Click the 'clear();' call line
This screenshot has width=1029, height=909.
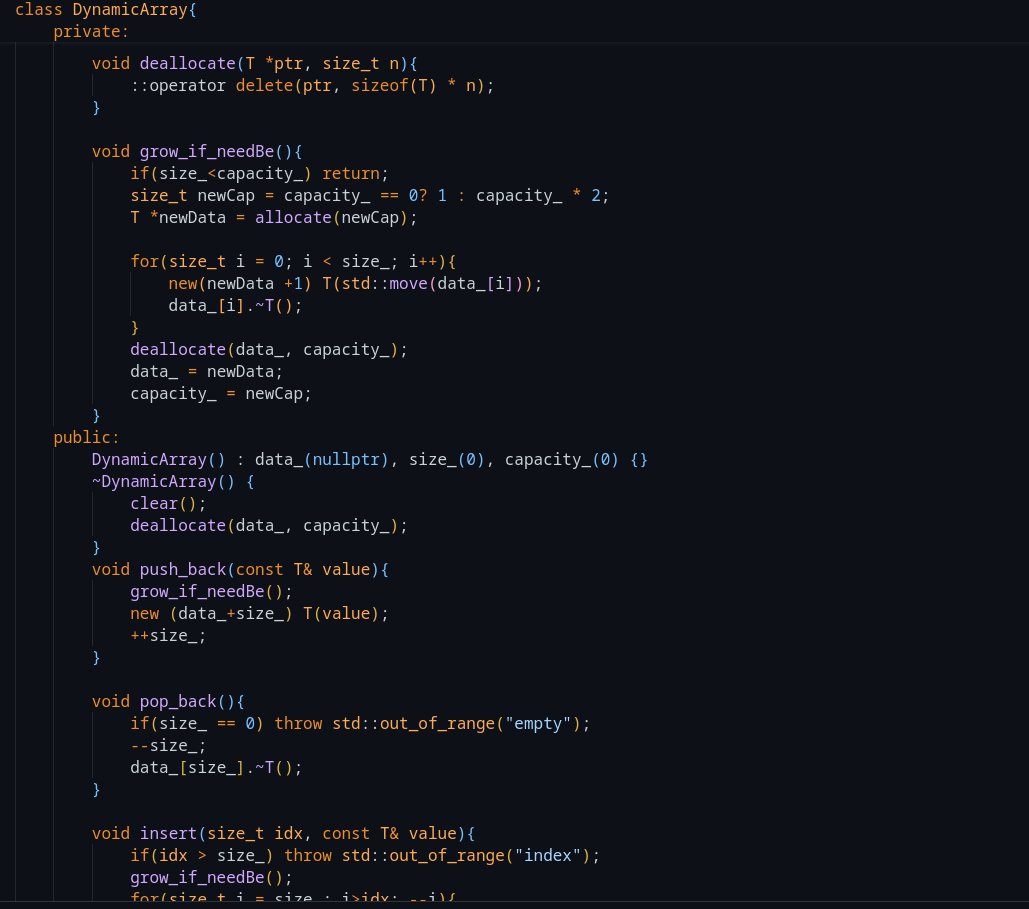click(168, 503)
